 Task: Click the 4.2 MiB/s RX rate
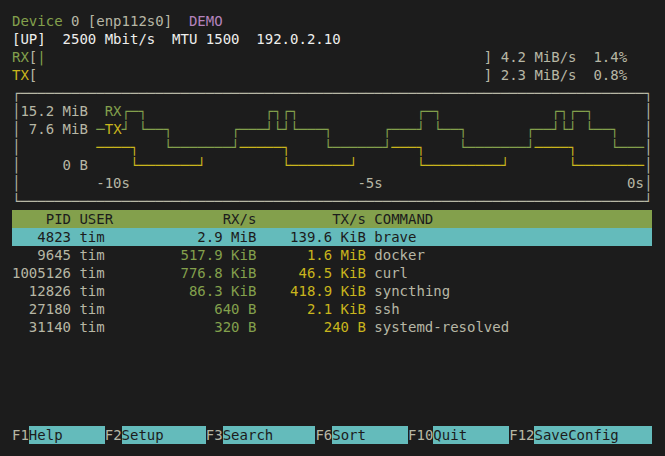(538, 57)
